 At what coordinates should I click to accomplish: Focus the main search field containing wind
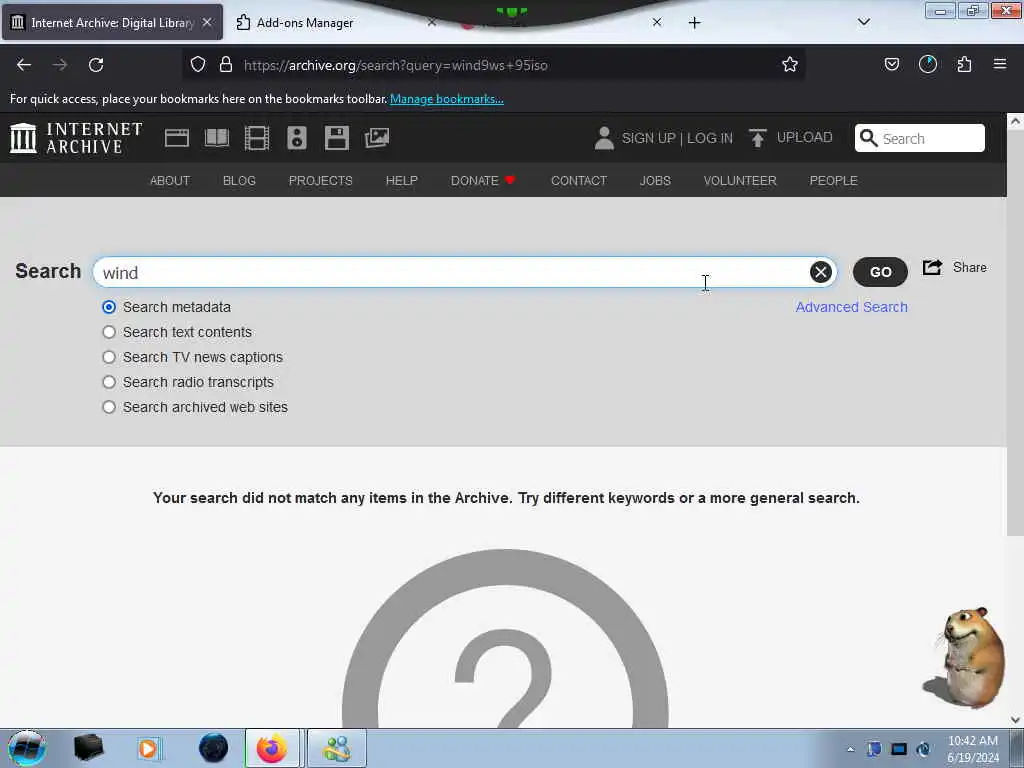[x=464, y=272]
